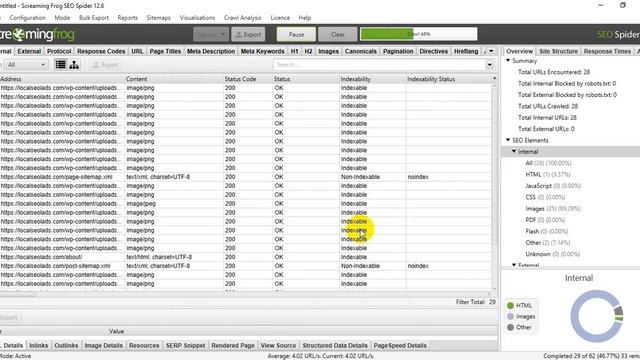
Task: Switch to the URL tab
Action: coord(137,51)
